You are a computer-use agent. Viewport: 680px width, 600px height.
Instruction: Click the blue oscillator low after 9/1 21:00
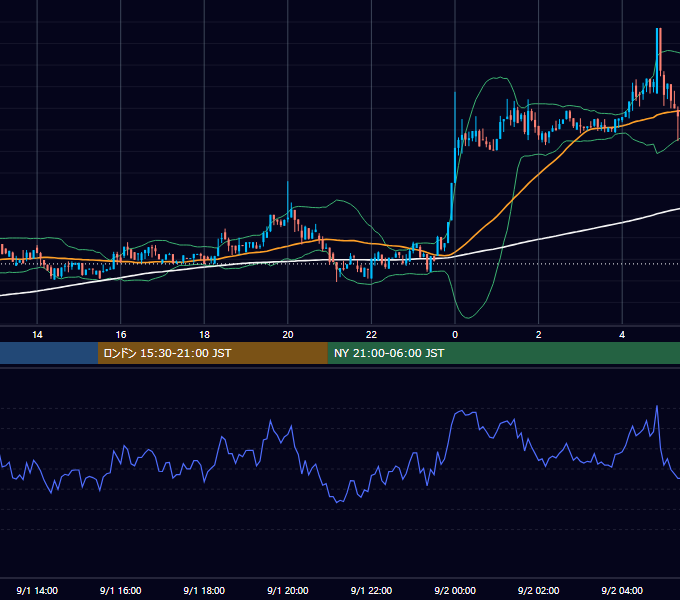[x=338, y=501]
